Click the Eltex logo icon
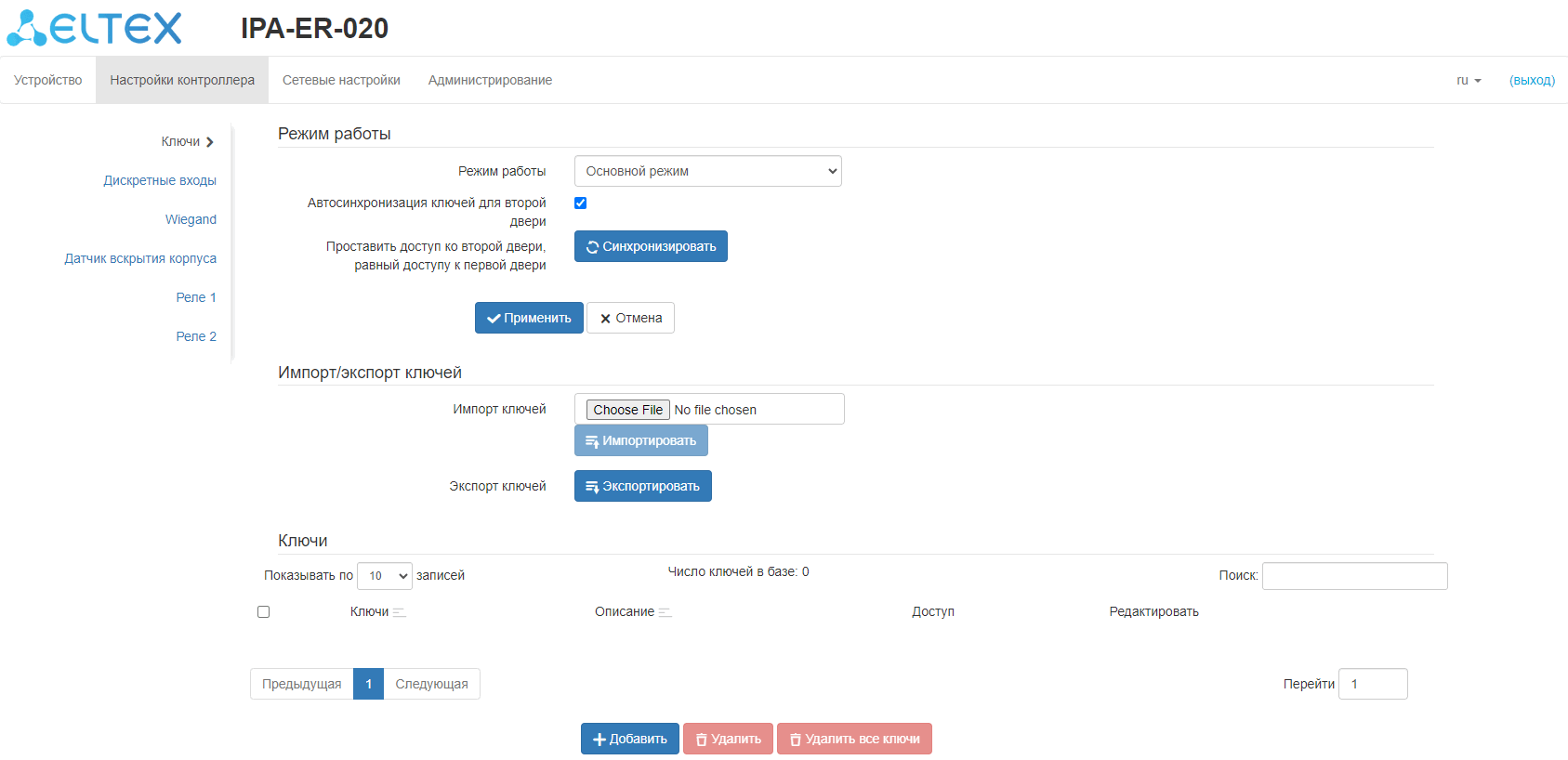This screenshot has height=760, width=1568. point(93,28)
